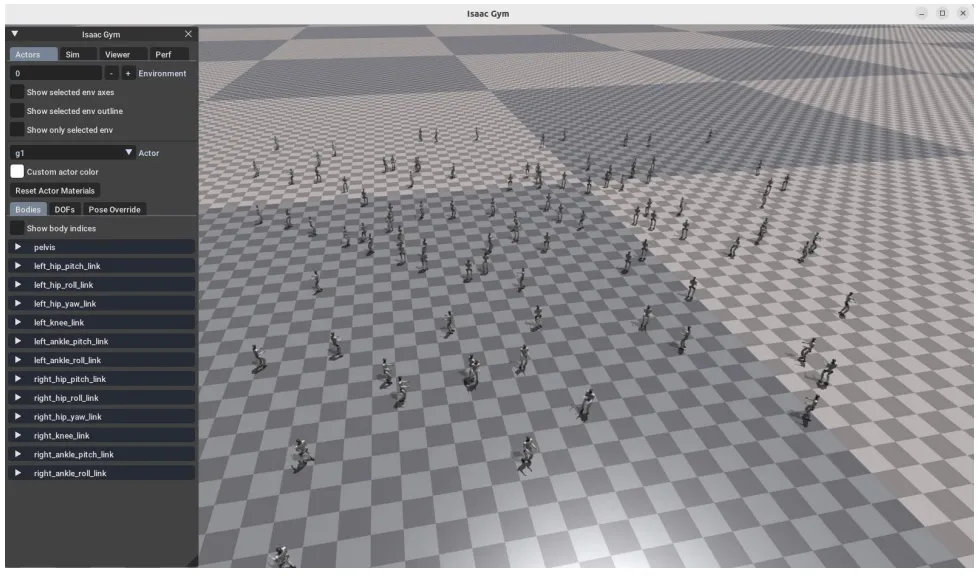Image resolution: width=977 pixels, height=576 pixels.
Task: Enable Show selected env axes
Action: tap(17, 92)
